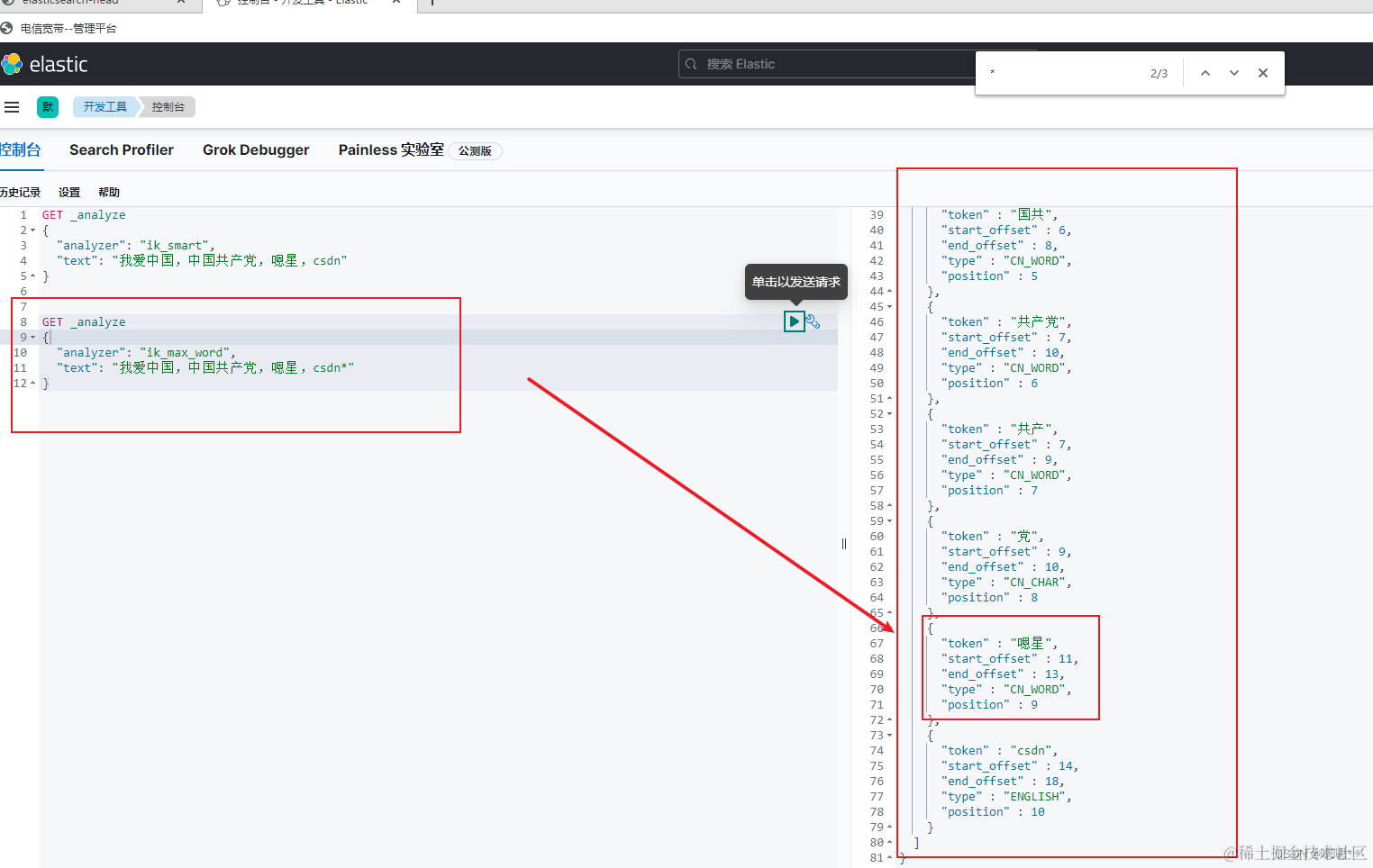Click the "analyzer": "ik_max_word" line
The width and height of the screenshot is (1373, 868).
coord(146,353)
